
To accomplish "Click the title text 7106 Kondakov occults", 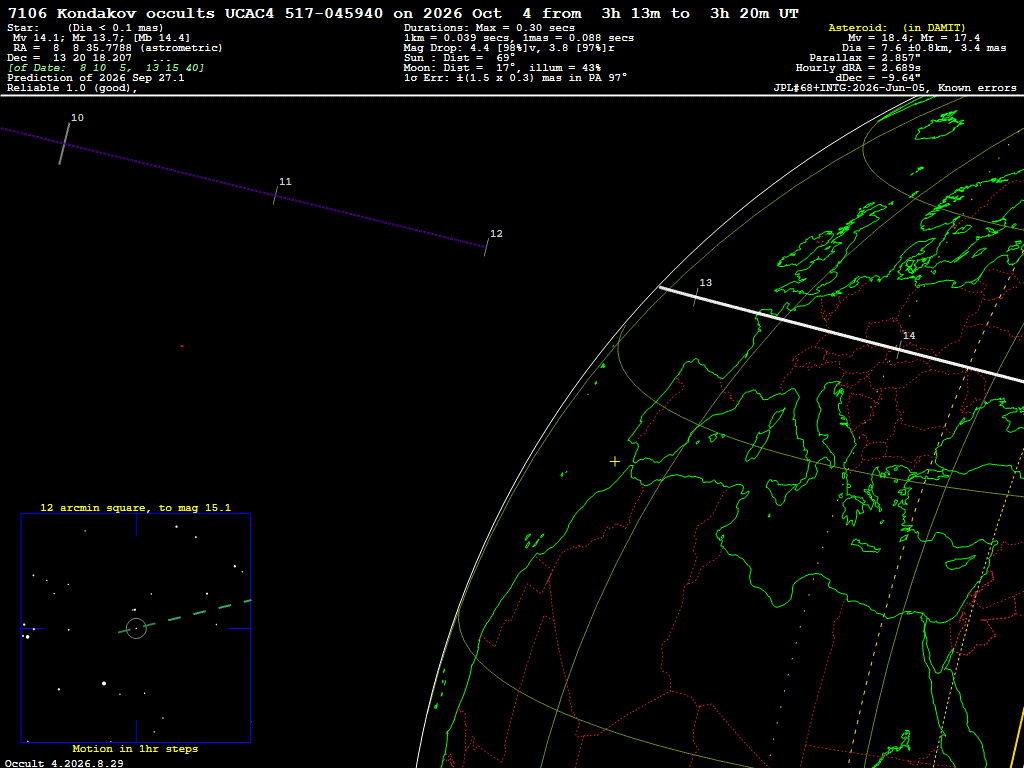I will [x=111, y=13].
